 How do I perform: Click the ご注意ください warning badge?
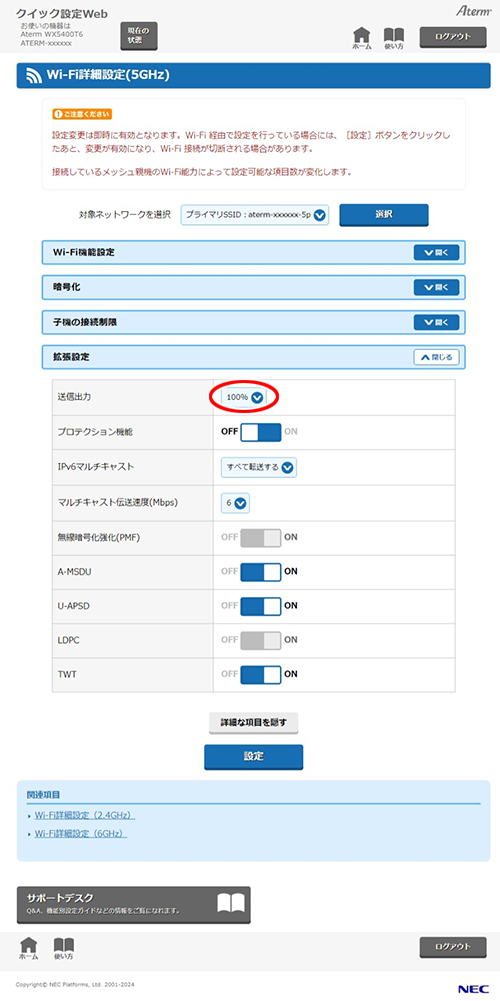[82, 114]
